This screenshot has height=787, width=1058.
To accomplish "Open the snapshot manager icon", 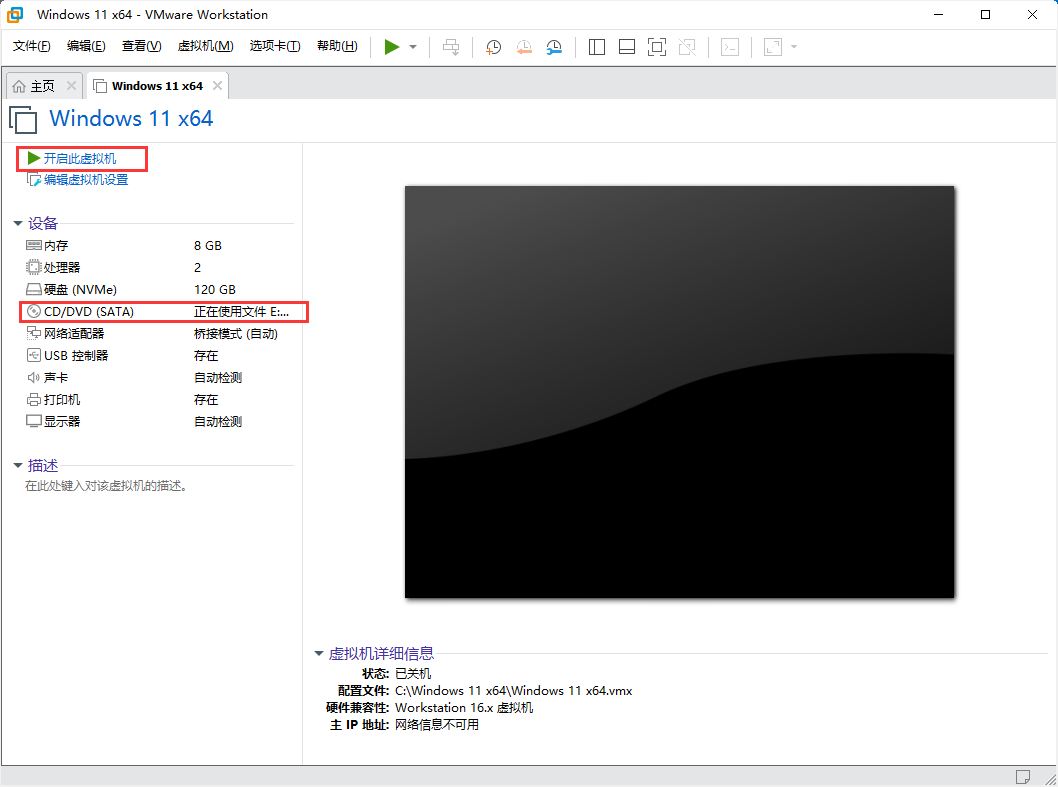I will (554, 47).
